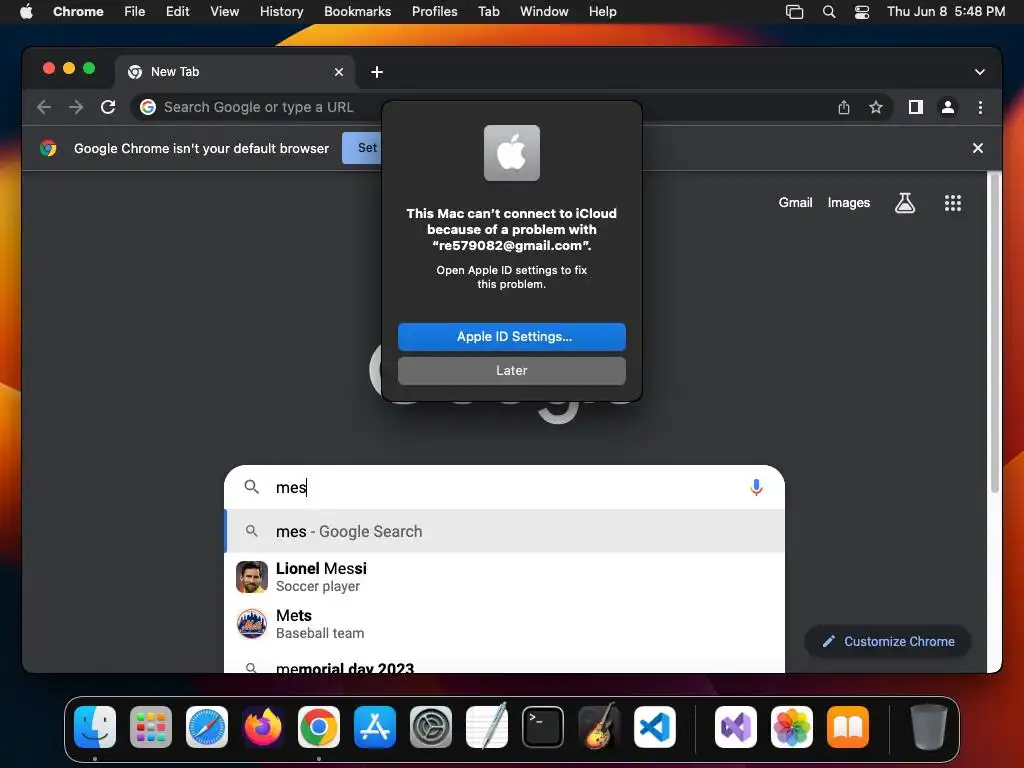
Task: Open Visual Studio Code from the Dock
Action: 654,727
